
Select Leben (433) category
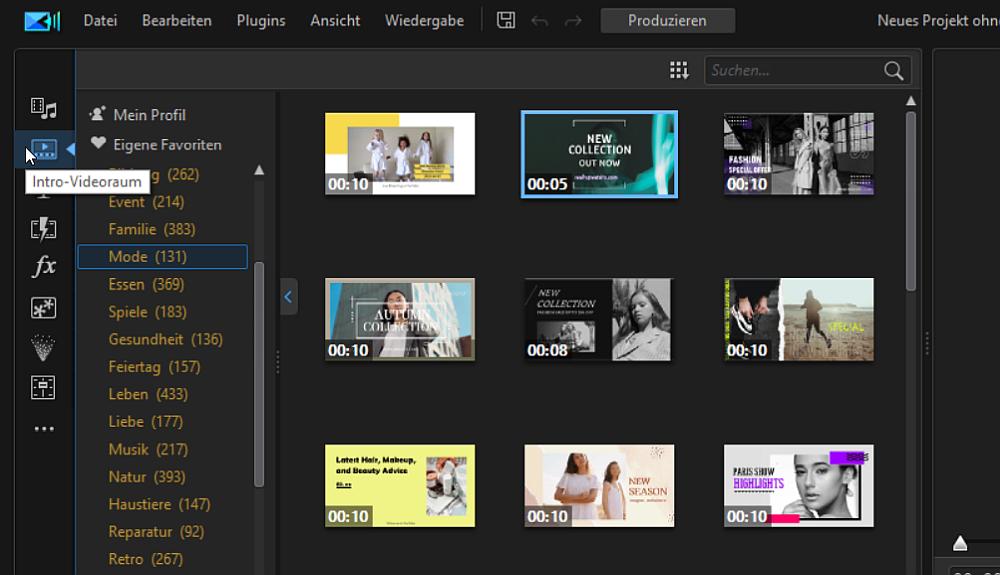[x=148, y=394]
